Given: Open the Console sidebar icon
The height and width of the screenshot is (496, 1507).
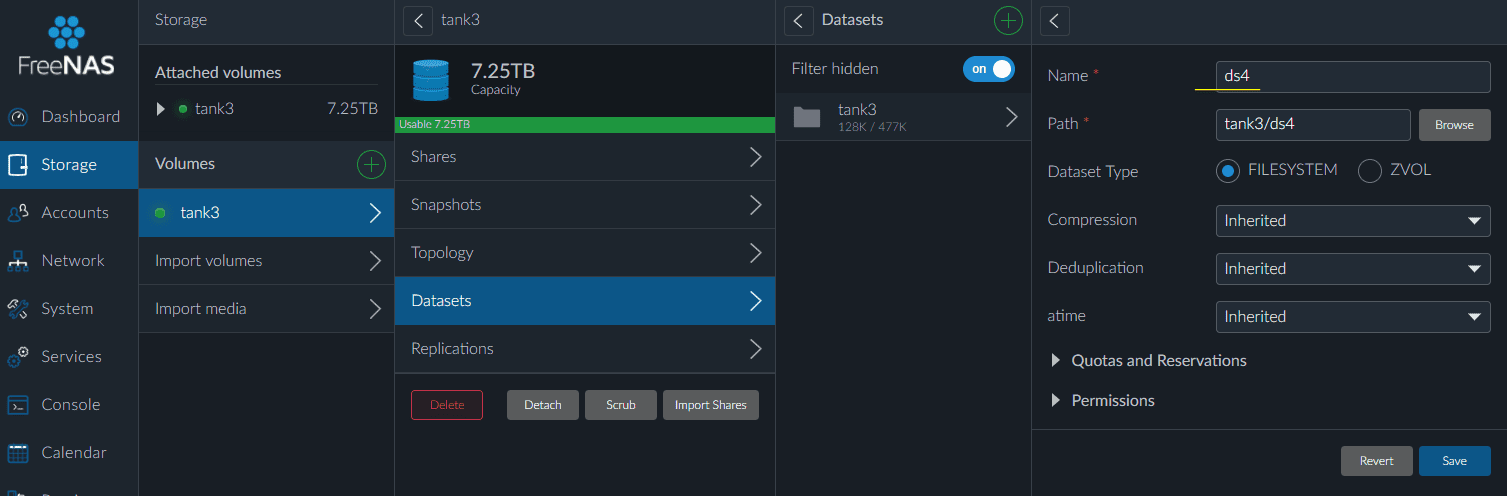Looking at the screenshot, I should tap(17, 405).
